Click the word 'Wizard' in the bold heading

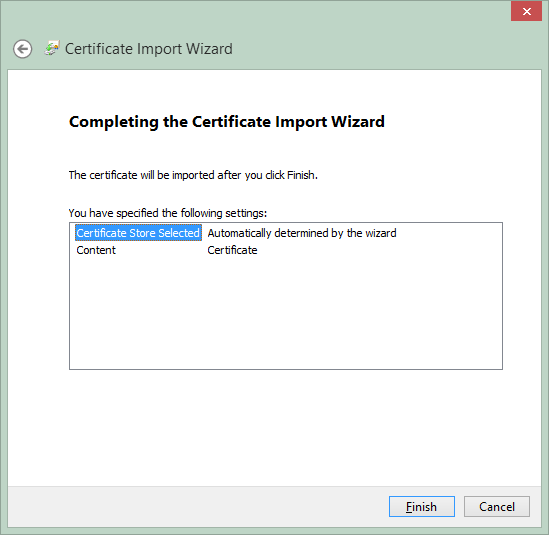pyautogui.click(x=358, y=121)
